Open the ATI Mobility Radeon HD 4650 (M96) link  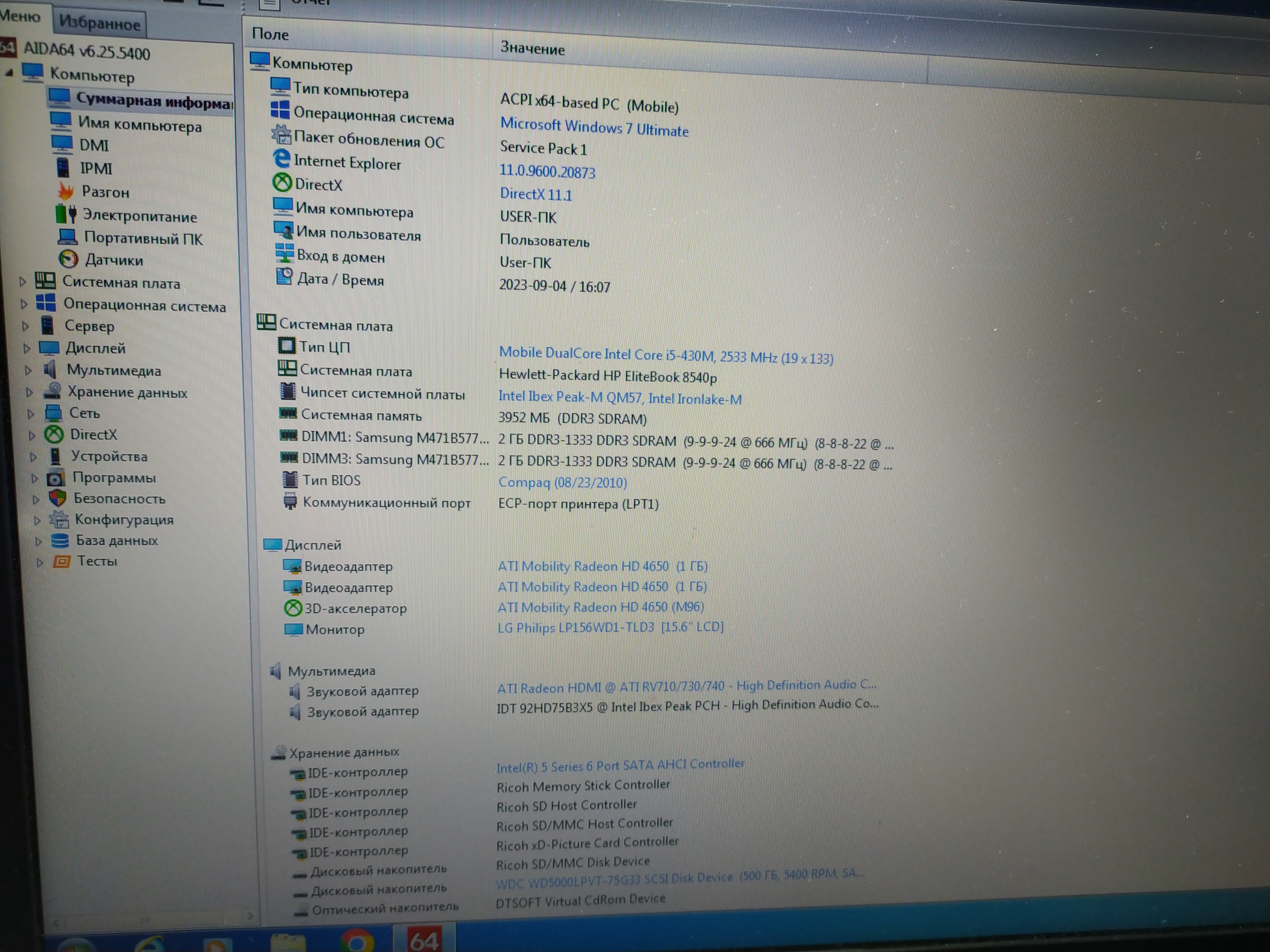[x=601, y=607]
